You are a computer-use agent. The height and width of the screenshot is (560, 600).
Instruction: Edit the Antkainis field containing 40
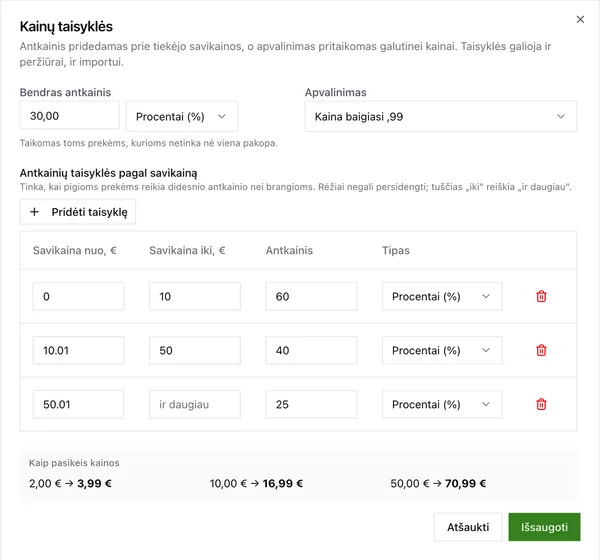pos(311,350)
